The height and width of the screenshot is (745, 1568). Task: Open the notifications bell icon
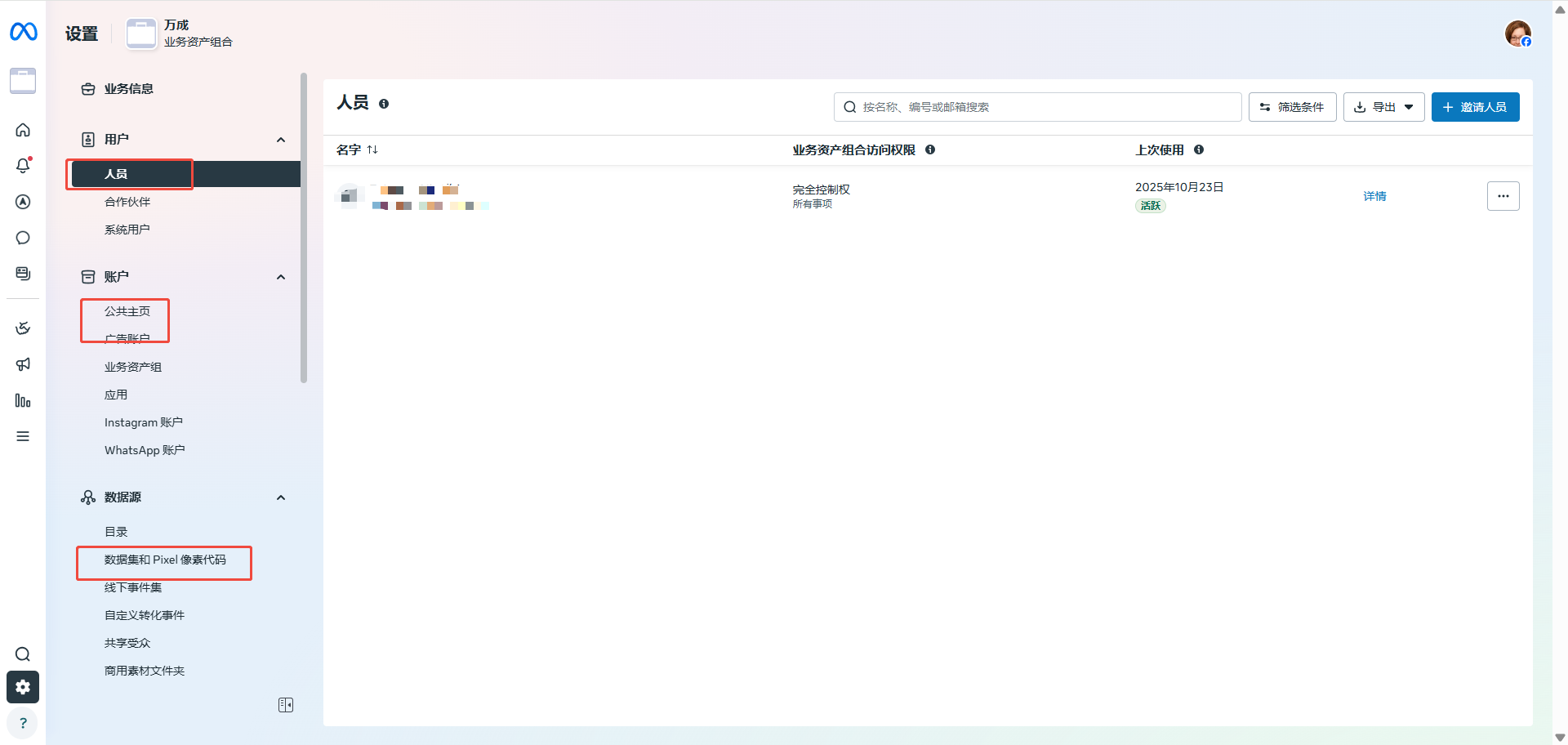pyautogui.click(x=23, y=166)
